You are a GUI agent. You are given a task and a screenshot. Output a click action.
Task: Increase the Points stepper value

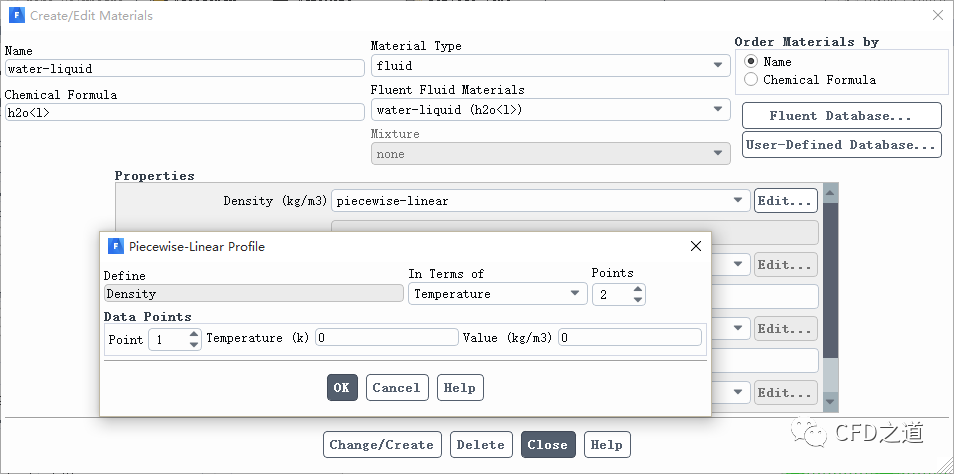(639, 289)
